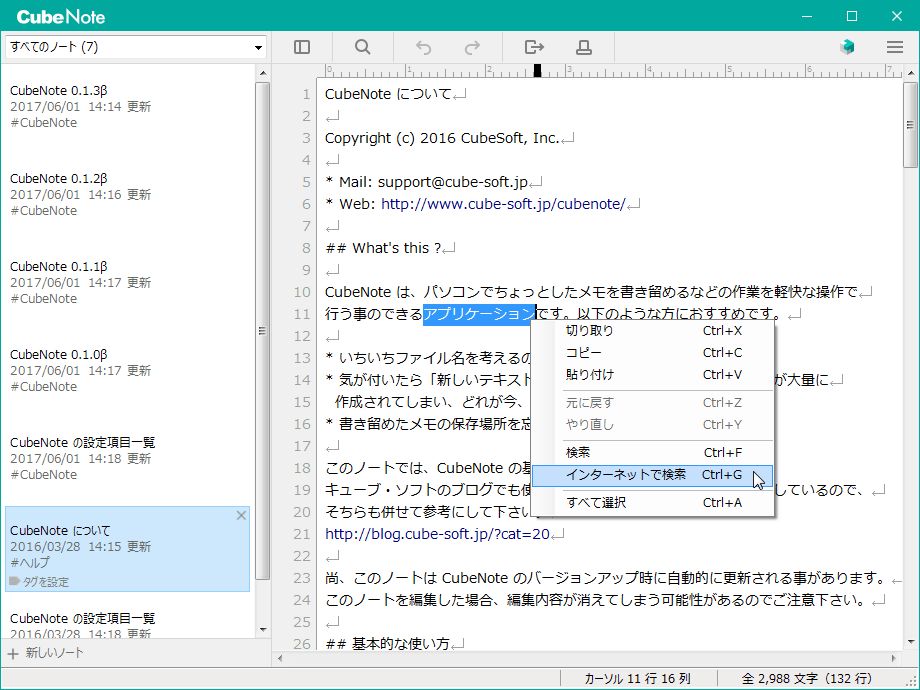This screenshot has width=920, height=690.
Task: Click editor horizontal scrollbar right arrow
Action: coord(894,658)
